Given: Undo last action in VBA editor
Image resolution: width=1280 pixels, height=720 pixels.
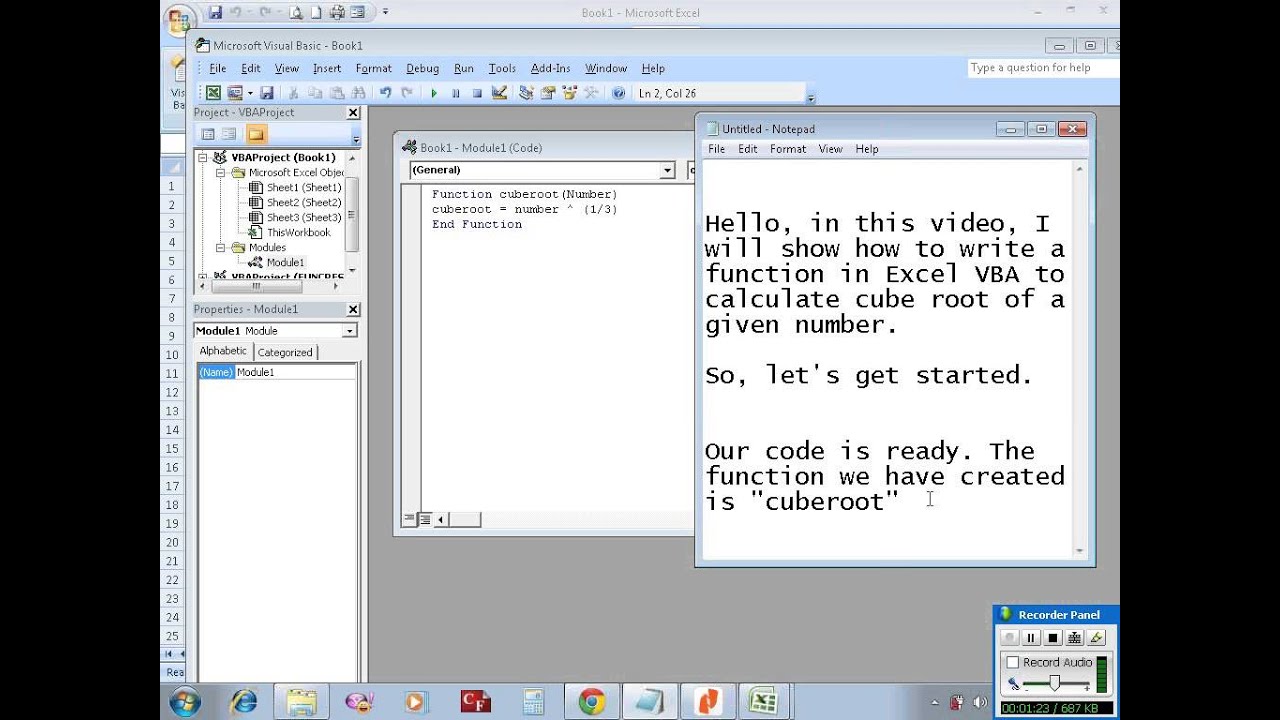Looking at the screenshot, I should click(385, 93).
